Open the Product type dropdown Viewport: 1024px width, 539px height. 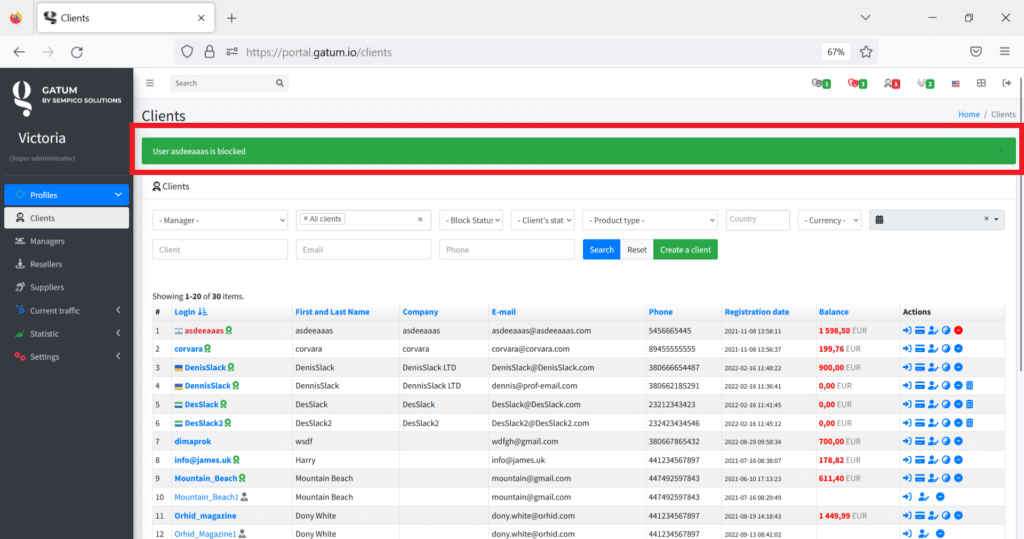[650, 220]
